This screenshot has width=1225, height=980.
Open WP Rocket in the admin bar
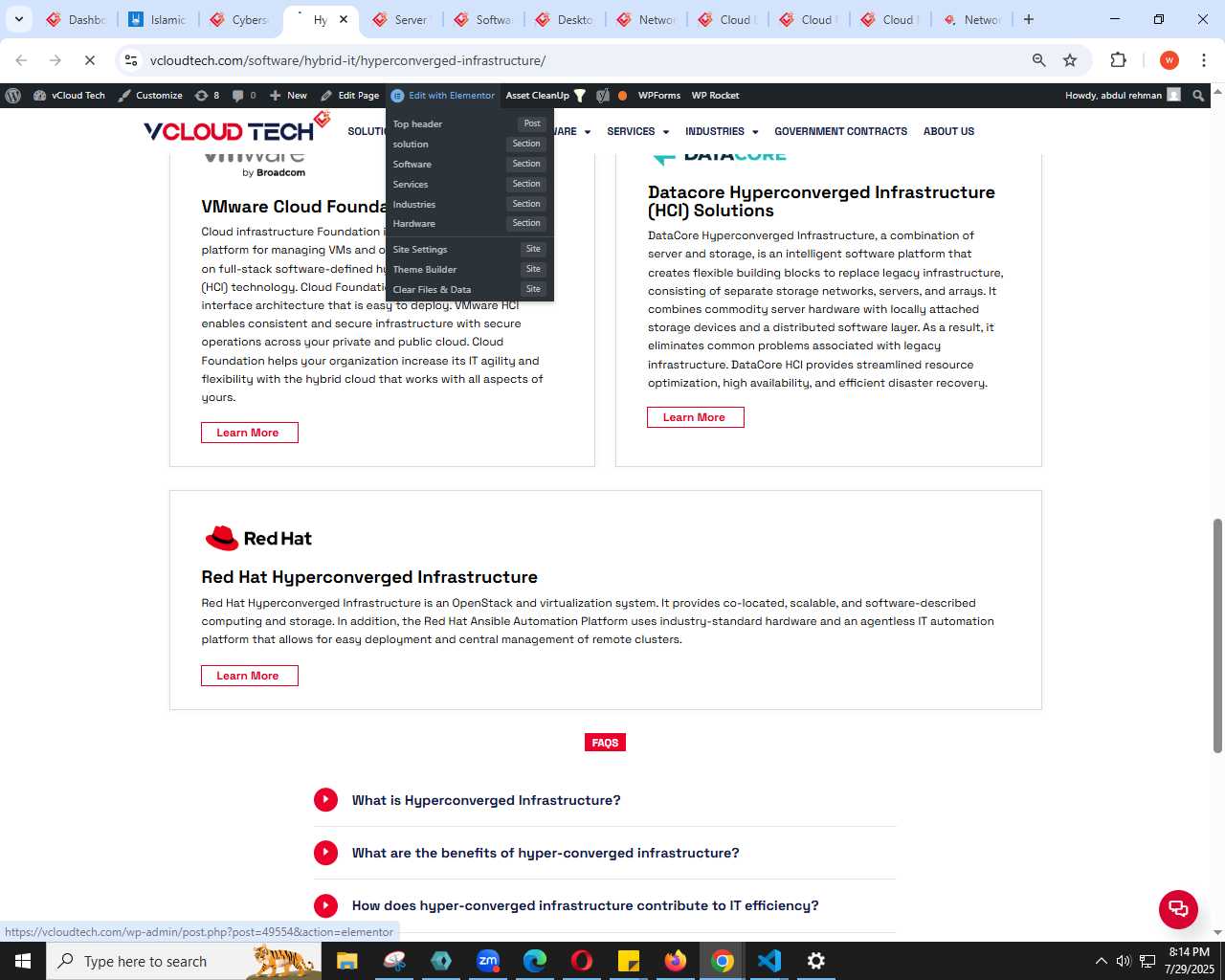pos(715,96)
